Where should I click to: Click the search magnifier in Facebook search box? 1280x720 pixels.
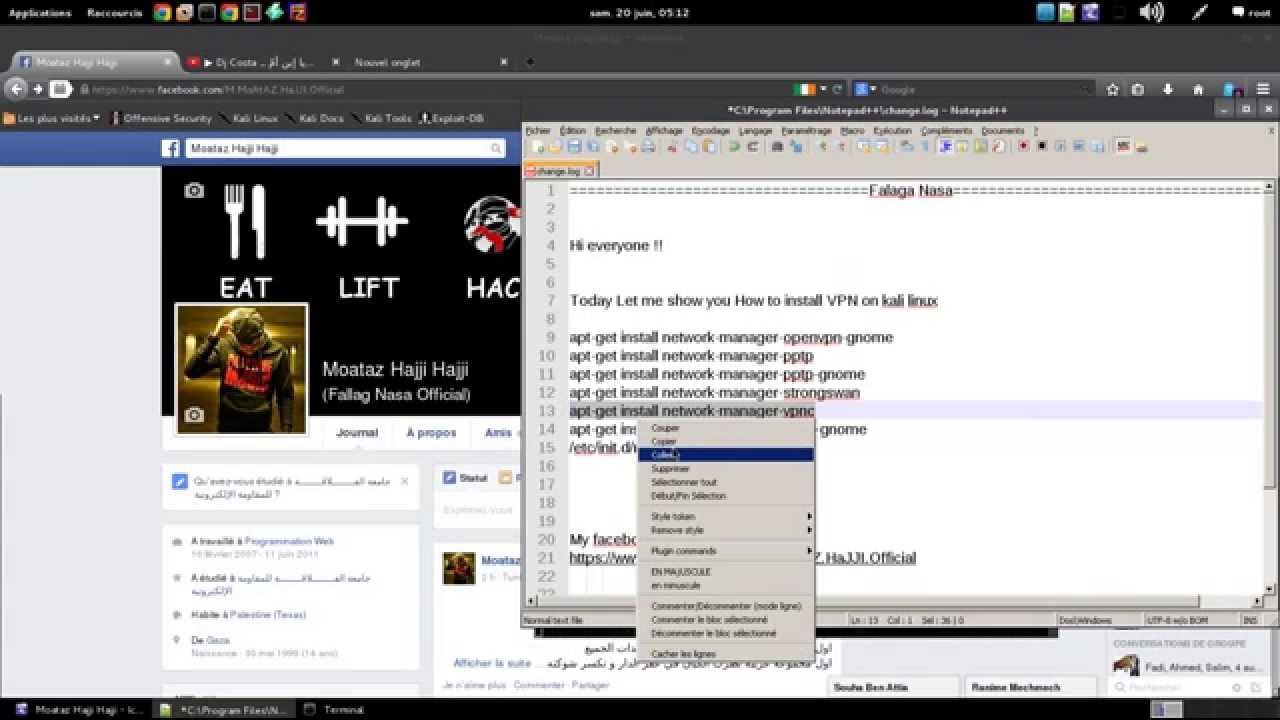[x=495, y=148]
